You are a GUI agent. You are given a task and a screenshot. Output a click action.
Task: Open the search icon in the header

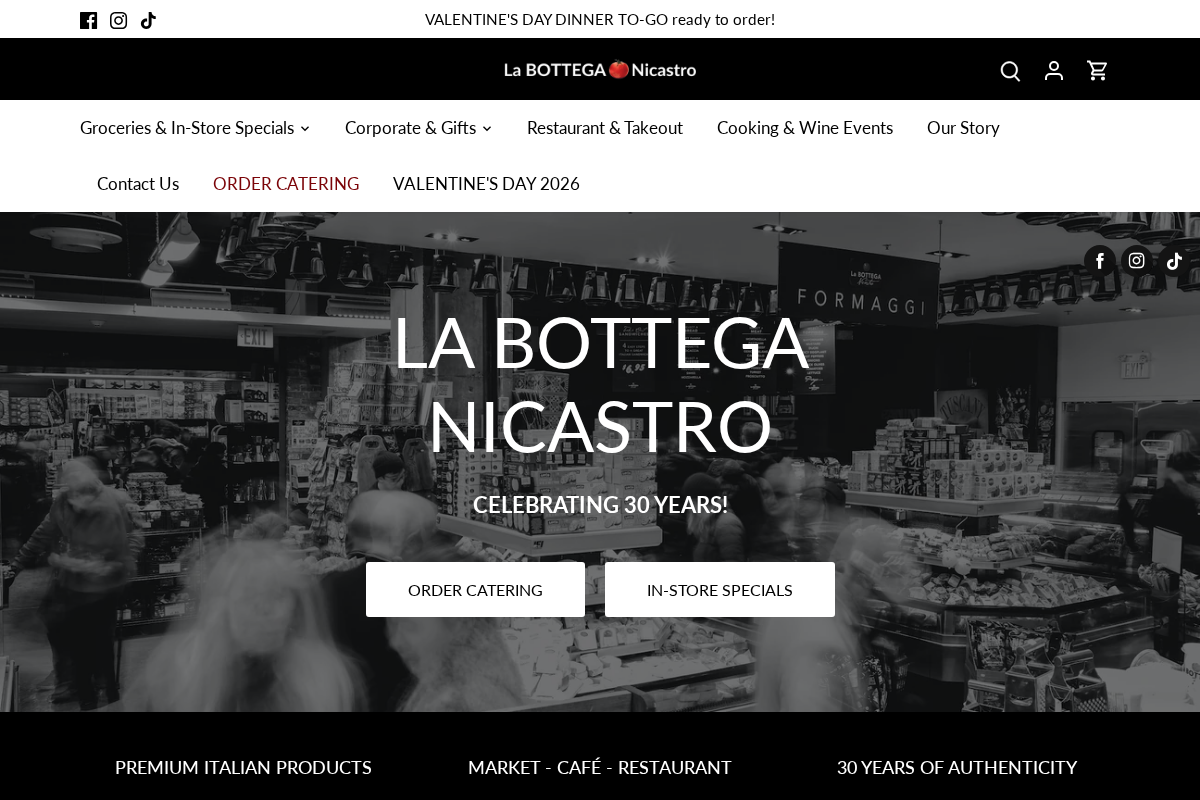(1010, 70)
